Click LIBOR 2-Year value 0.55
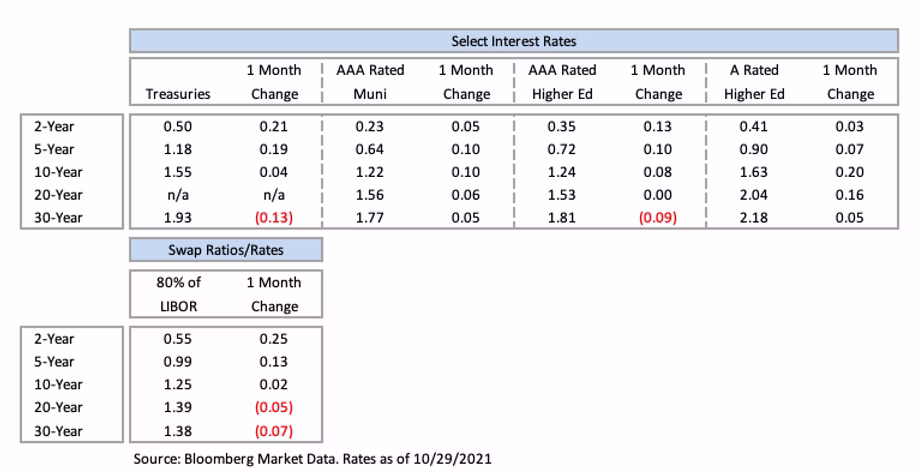 coord(178,339)
